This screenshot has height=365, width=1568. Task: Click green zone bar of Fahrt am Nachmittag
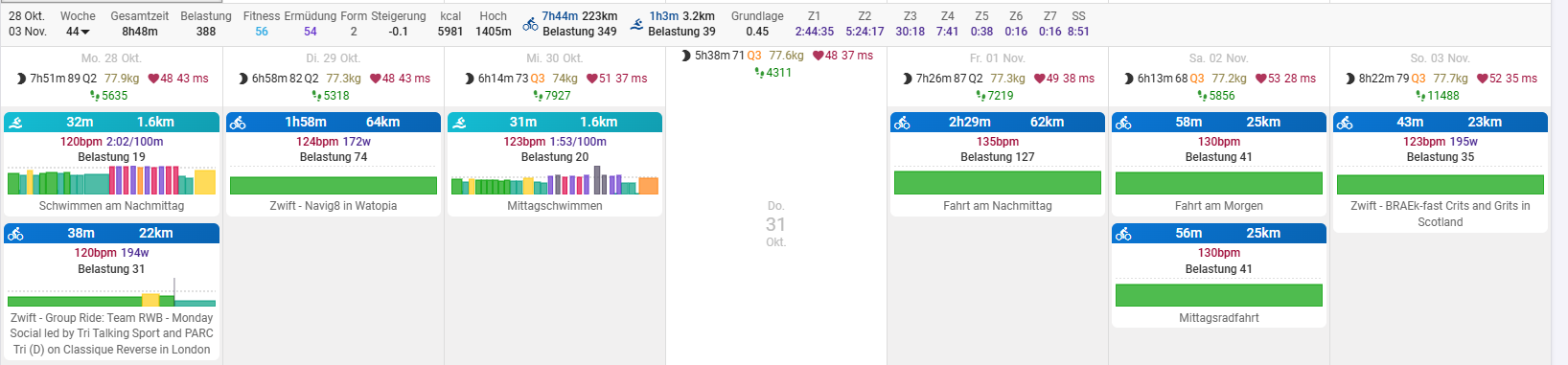(997, 182)
